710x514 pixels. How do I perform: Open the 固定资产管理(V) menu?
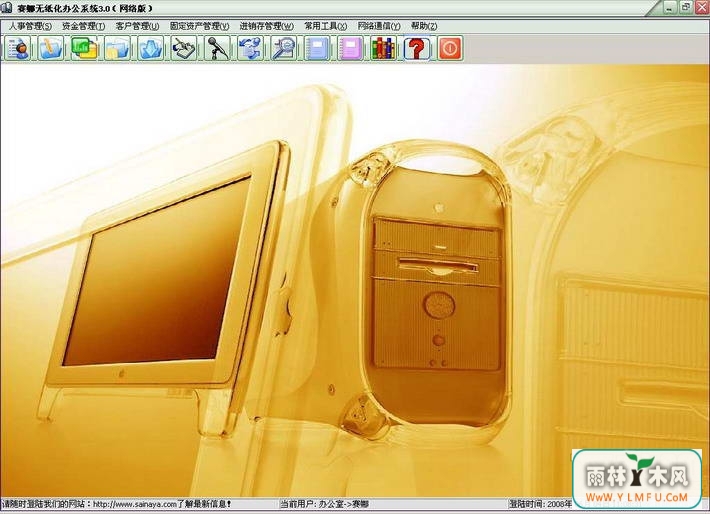pos(199,26)
